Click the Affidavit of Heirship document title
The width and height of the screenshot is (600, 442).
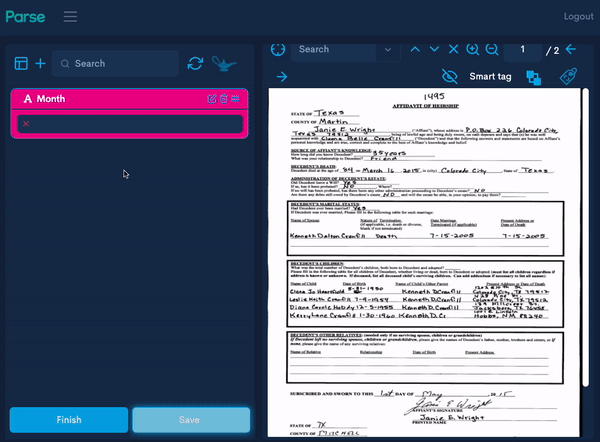426,106
